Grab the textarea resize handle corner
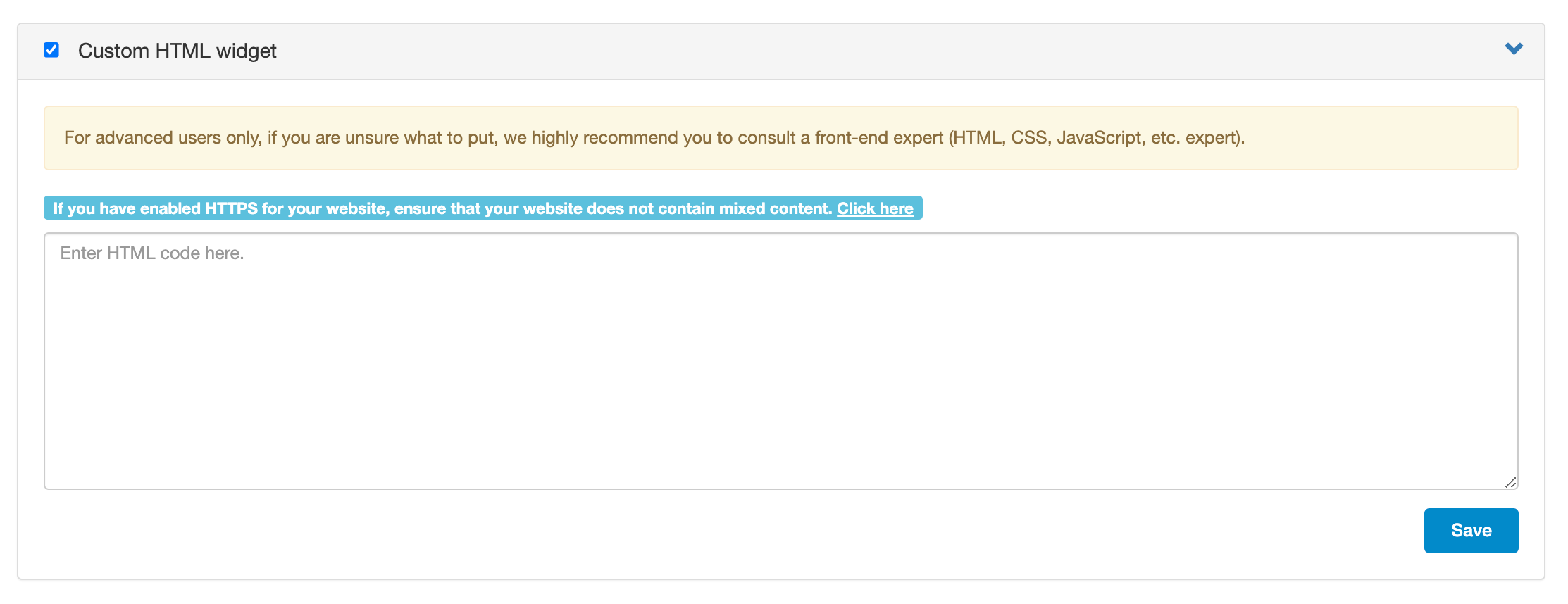Image resolution: width=1568 pixels, height=604 pixels. coord(1510,482)
